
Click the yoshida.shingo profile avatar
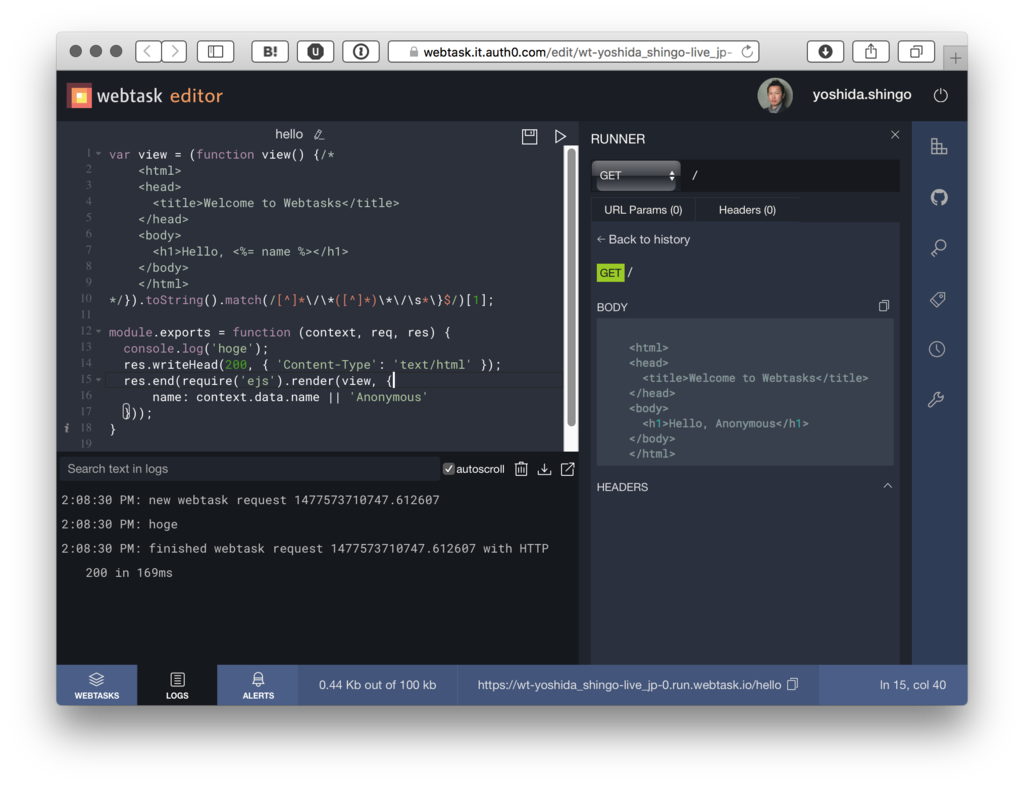click(x=775, y=95)
